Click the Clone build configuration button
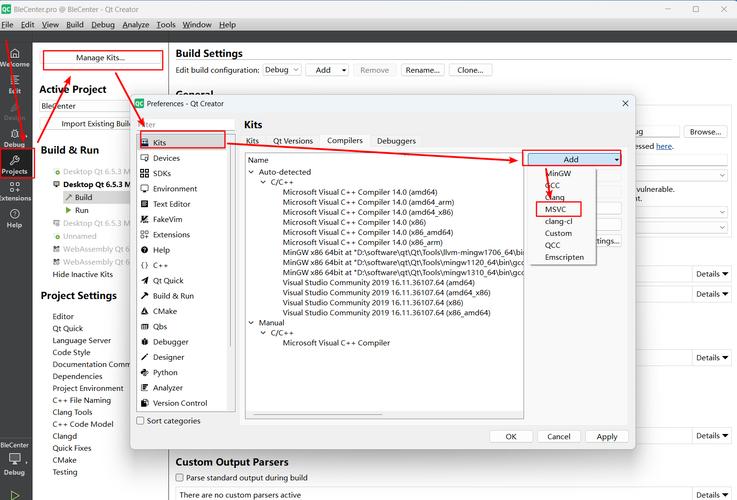Screen dimensions: 737x500 [x=470, y=70]
